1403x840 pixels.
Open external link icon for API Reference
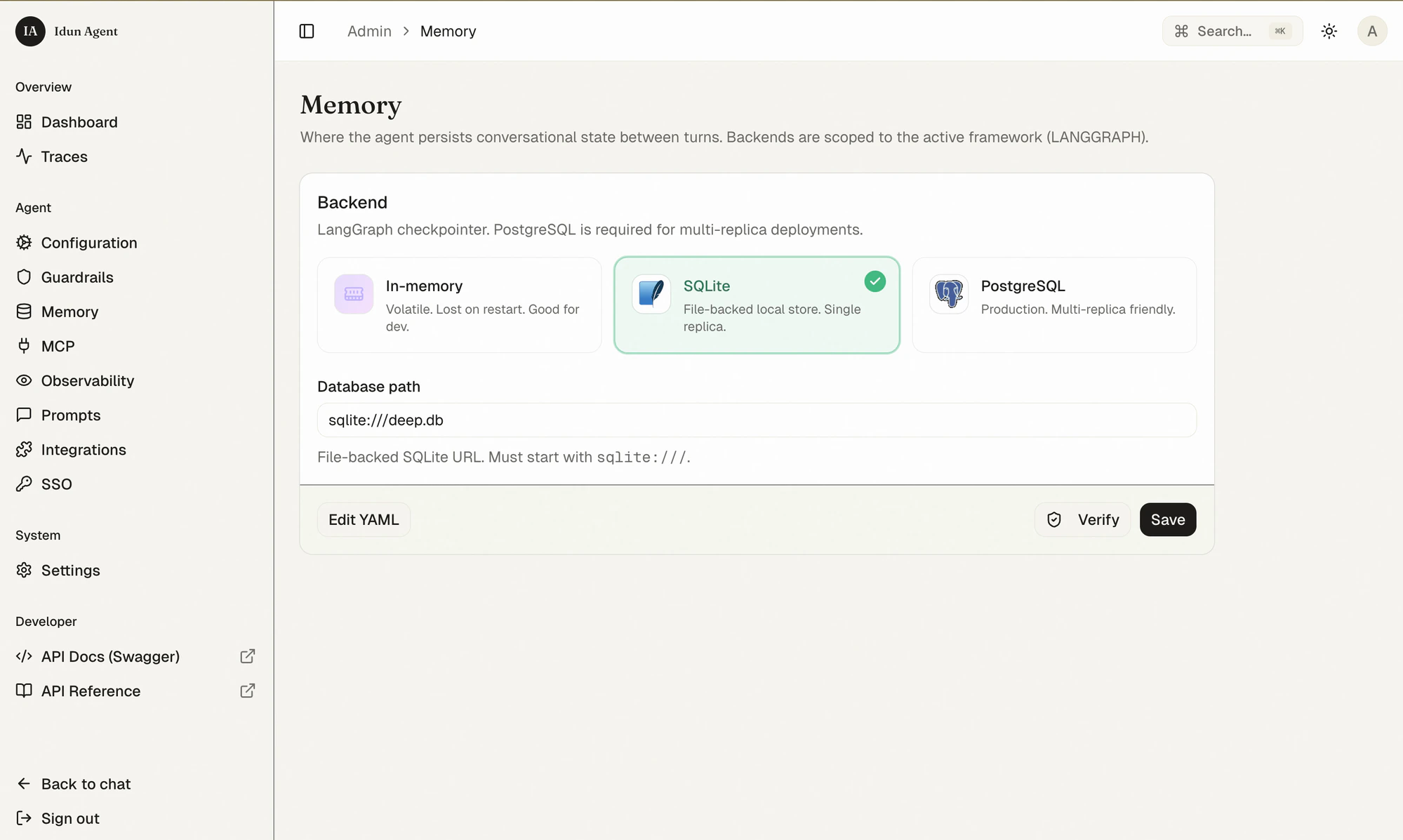pos(247,691)
